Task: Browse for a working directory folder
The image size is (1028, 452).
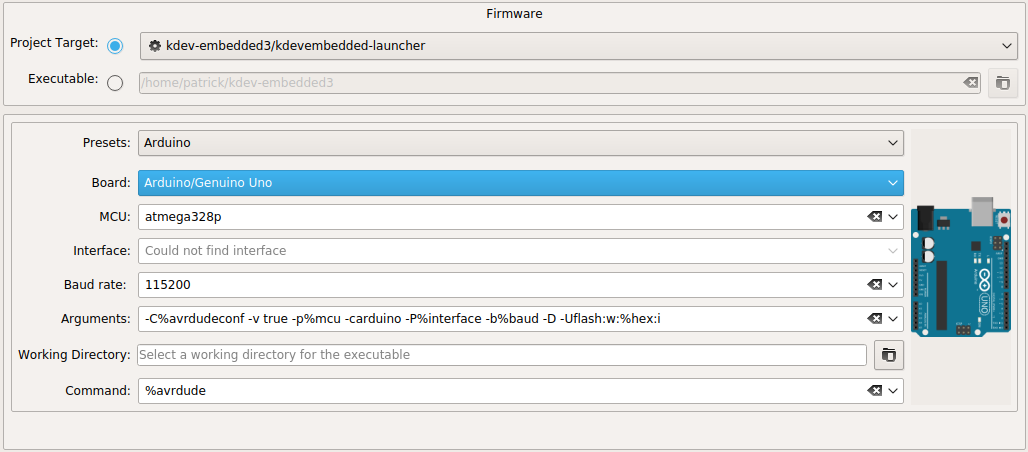Action: [888, 354]
